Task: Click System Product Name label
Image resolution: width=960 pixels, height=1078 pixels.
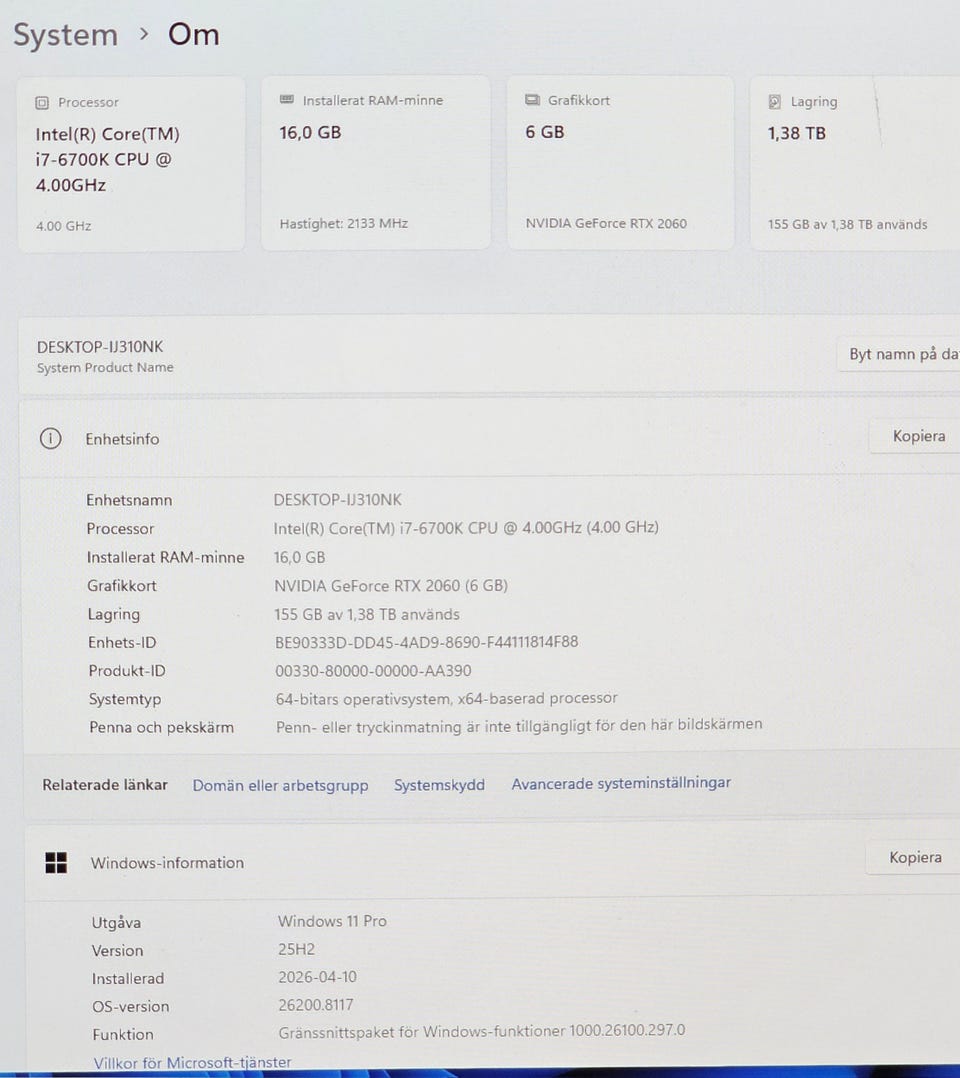Action: tap(105, 368)
